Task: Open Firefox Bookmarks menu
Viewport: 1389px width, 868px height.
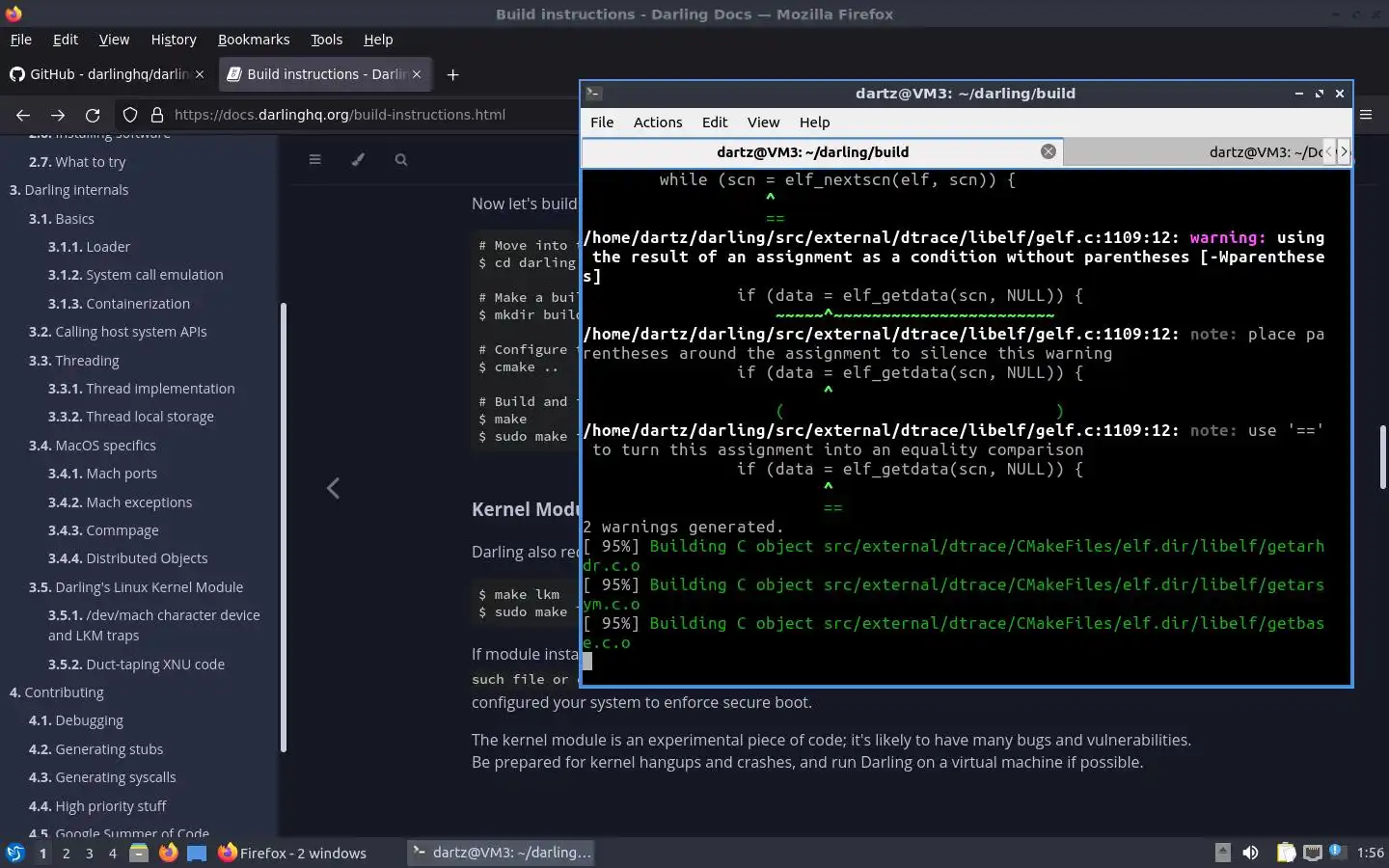Action: tap(254, 40)
